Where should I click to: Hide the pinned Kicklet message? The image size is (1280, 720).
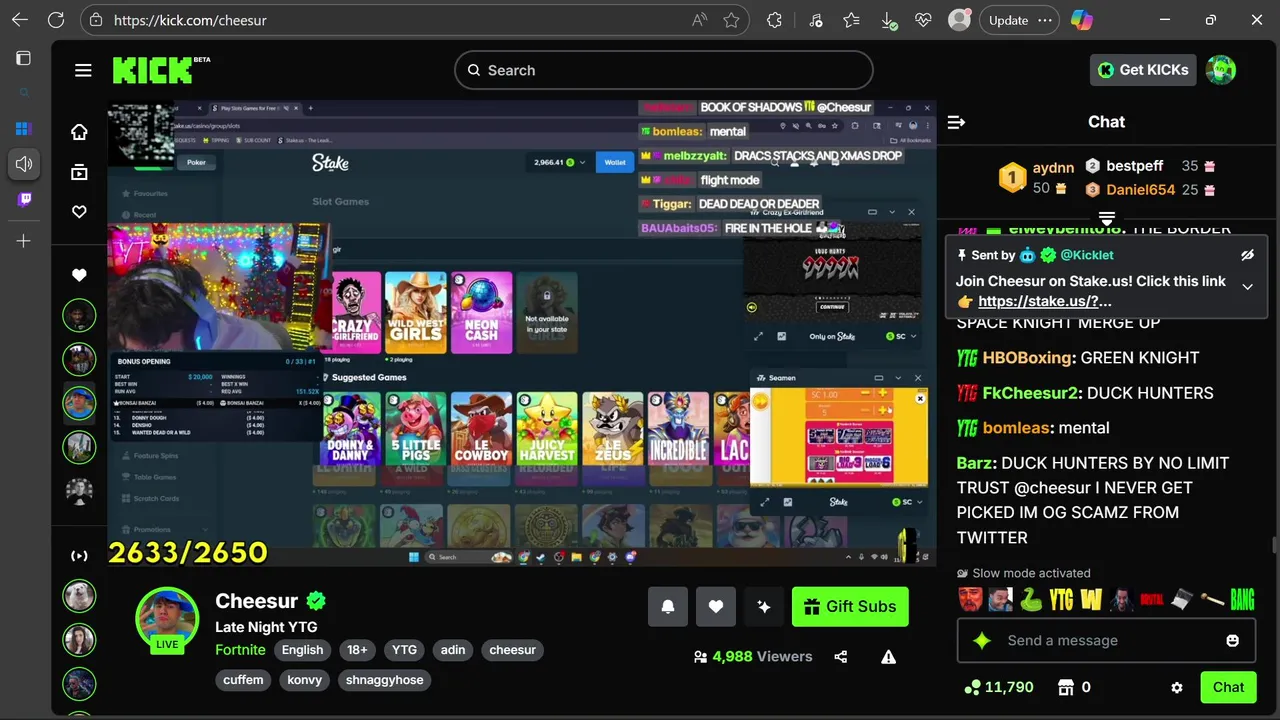1247,255
